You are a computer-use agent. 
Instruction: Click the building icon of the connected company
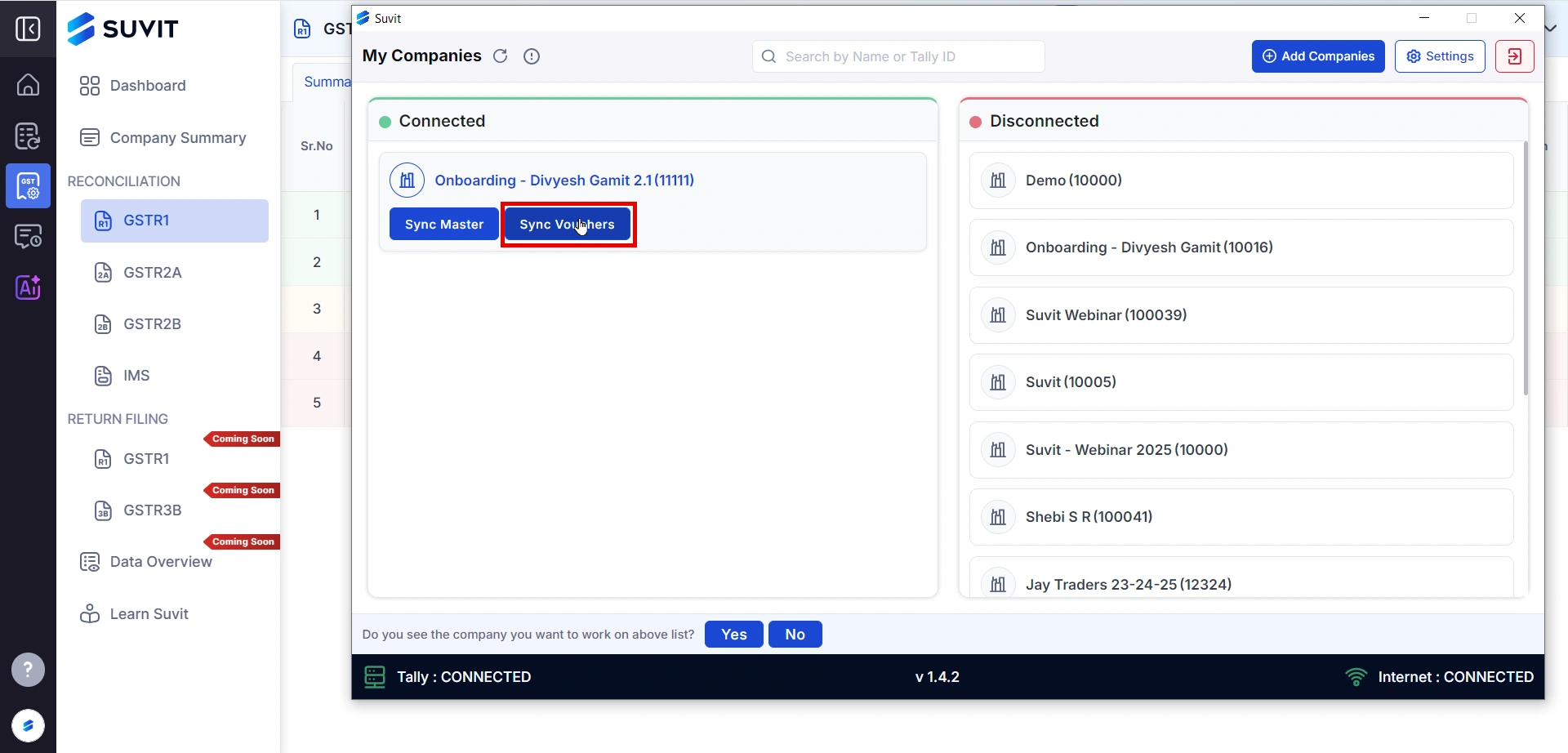click(x=407, y=180)
